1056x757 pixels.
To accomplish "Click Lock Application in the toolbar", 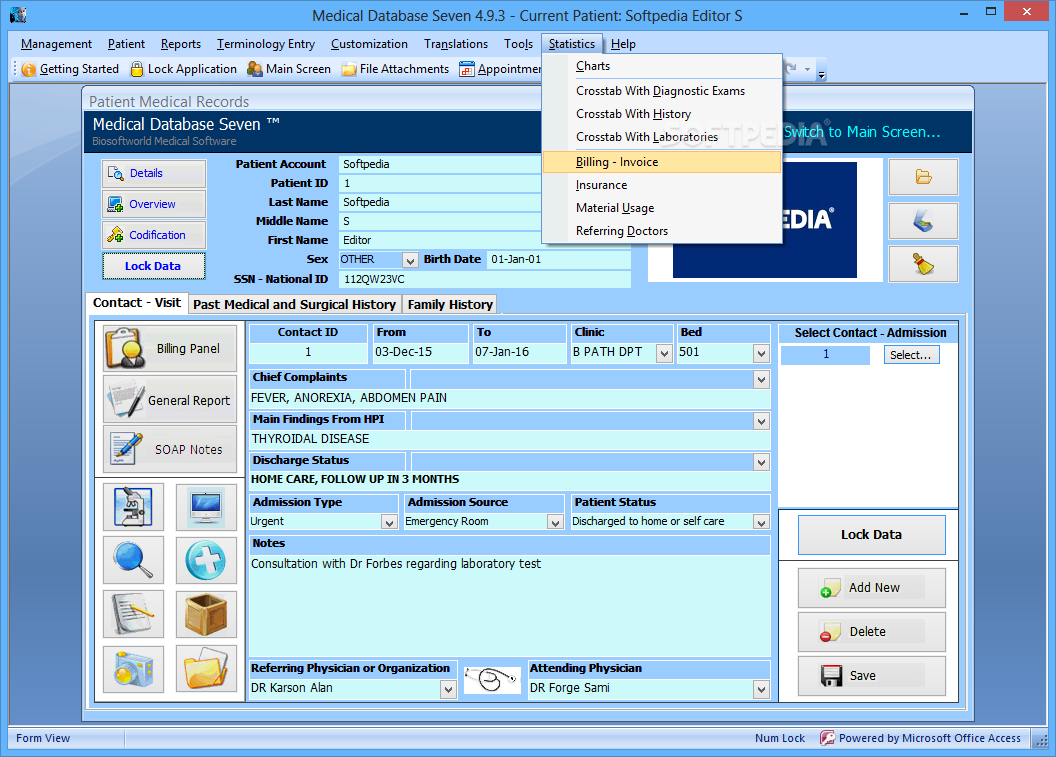I will tap(183, 69).
